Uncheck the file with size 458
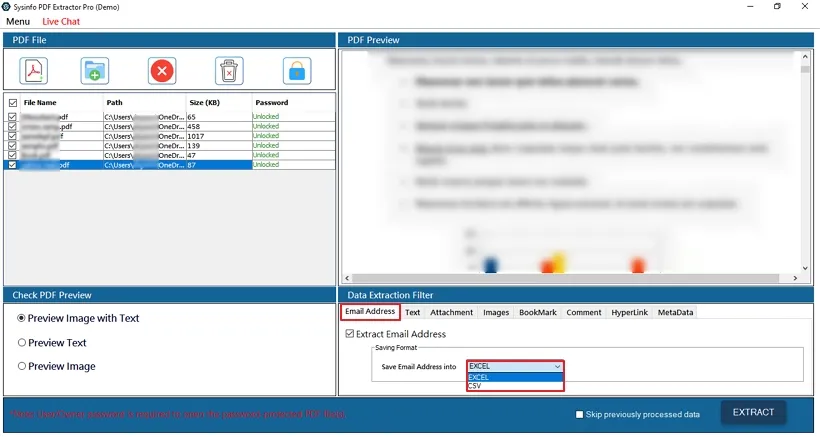The width and height of the screenshot is (820, 437). (12, 126)
